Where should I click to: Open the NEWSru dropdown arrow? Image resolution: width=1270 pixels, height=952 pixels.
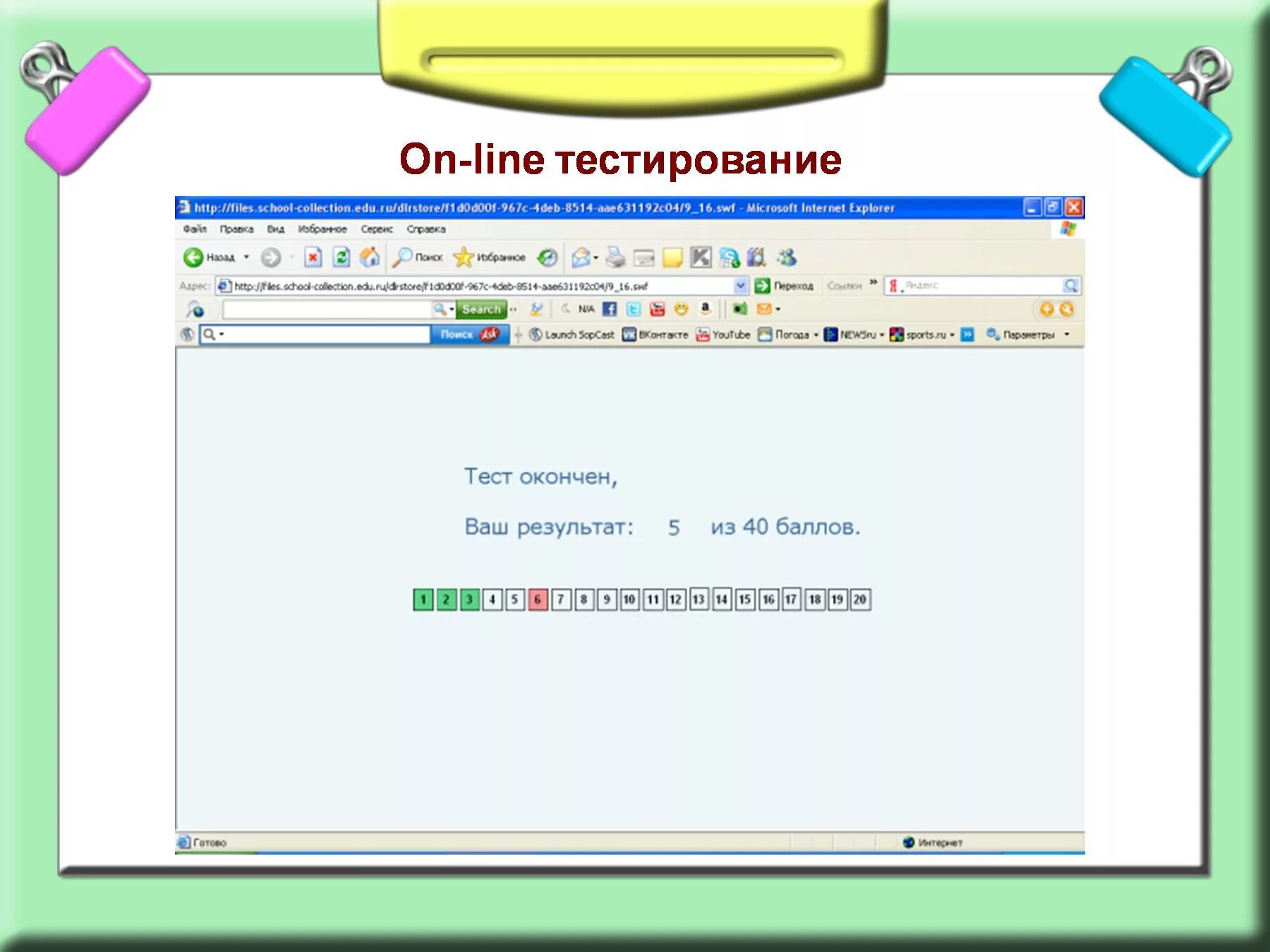tap(882, 335)
